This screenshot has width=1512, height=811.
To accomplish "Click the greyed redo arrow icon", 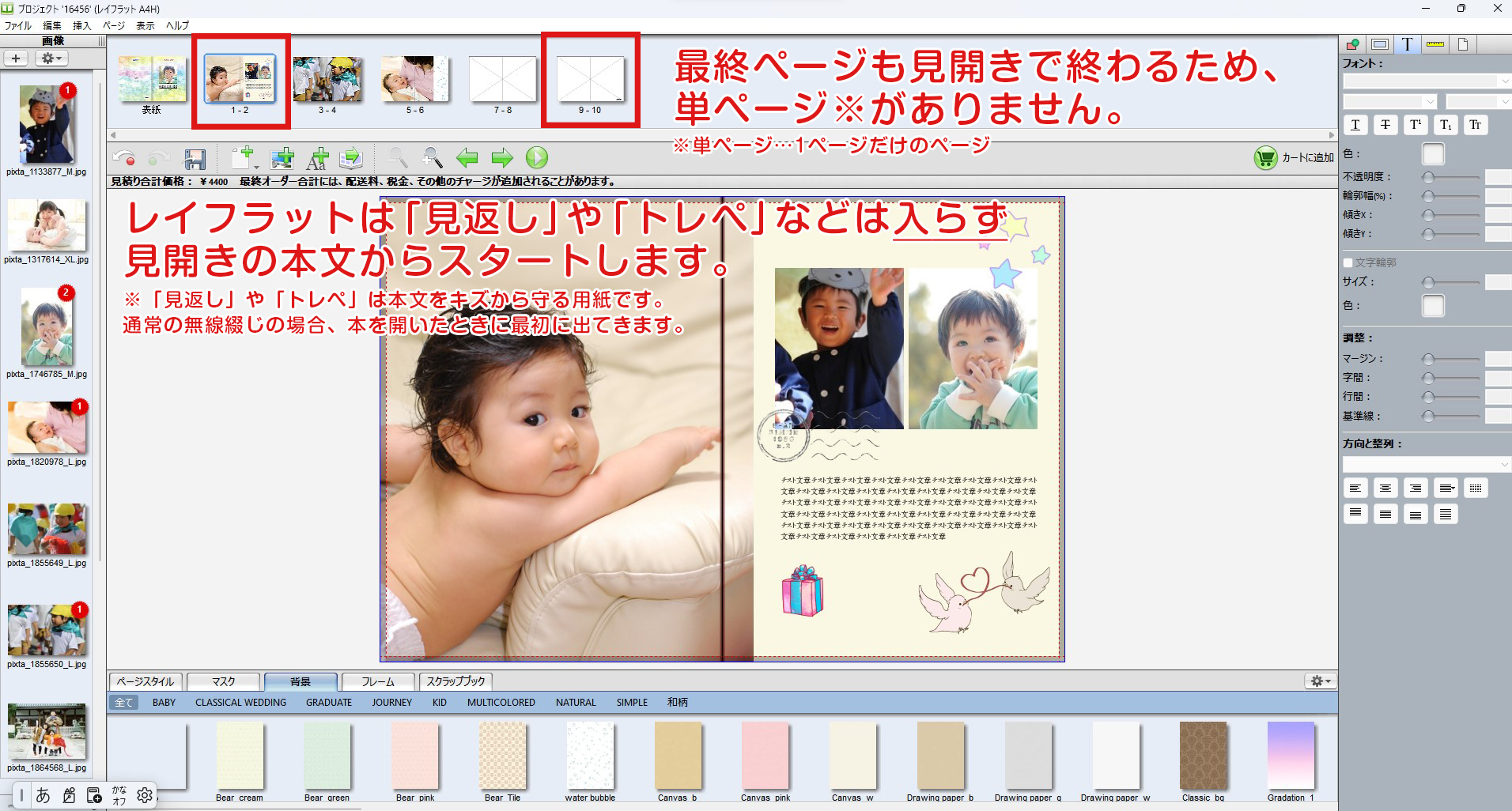I will [158, 158].
